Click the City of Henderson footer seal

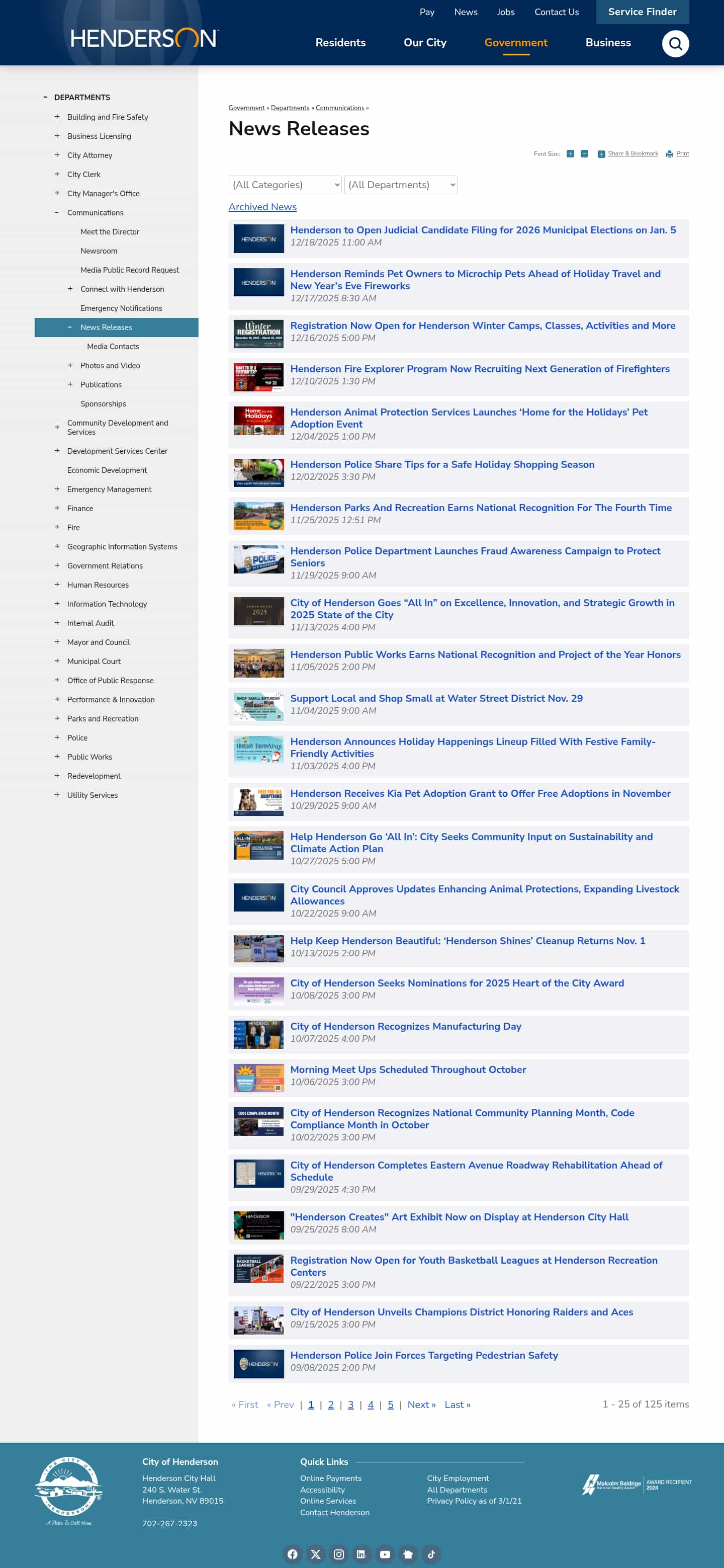coord(68,1491)
